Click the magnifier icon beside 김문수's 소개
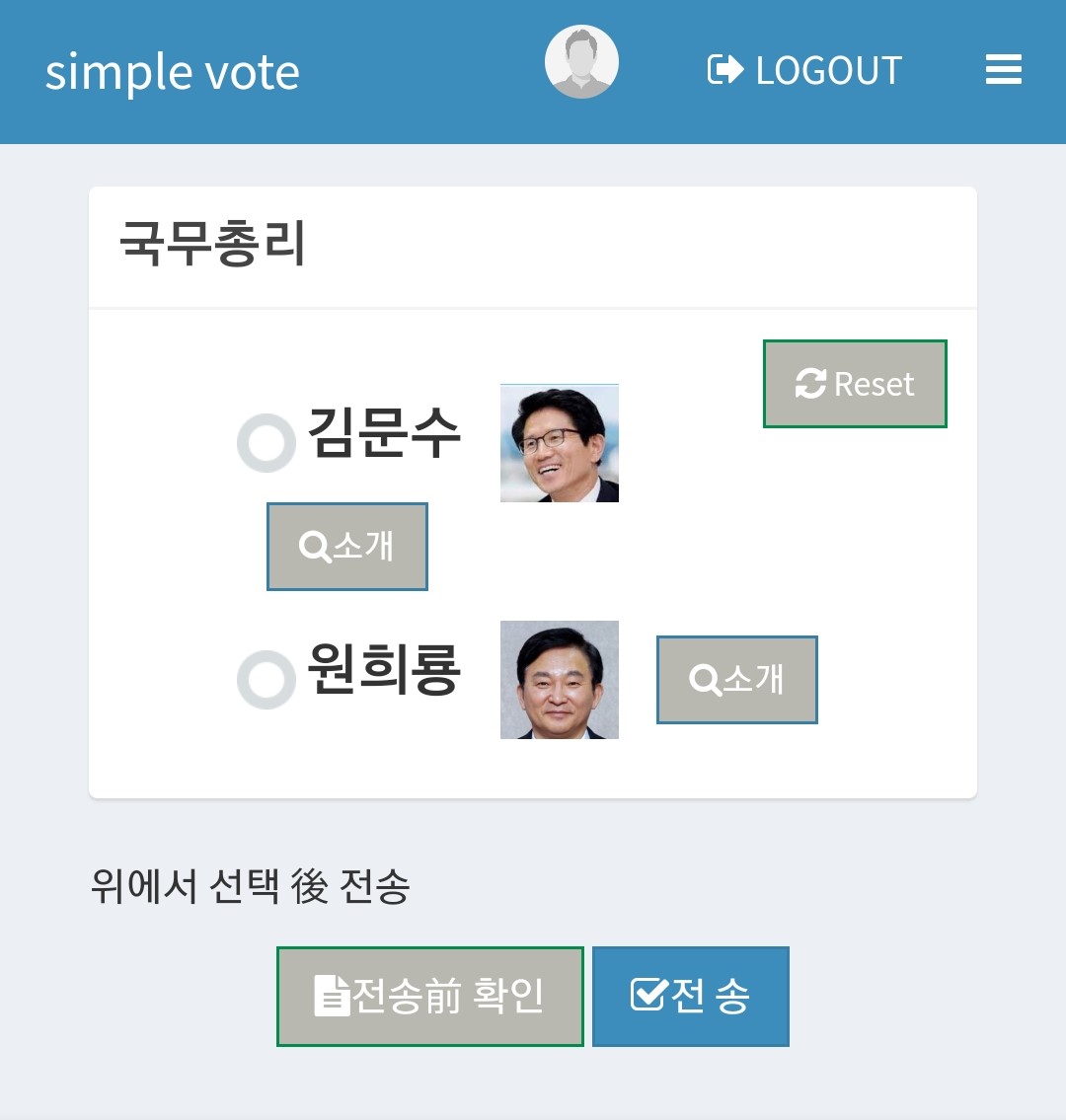This screenshot has height=1120, width=1066. pos(314,547)
